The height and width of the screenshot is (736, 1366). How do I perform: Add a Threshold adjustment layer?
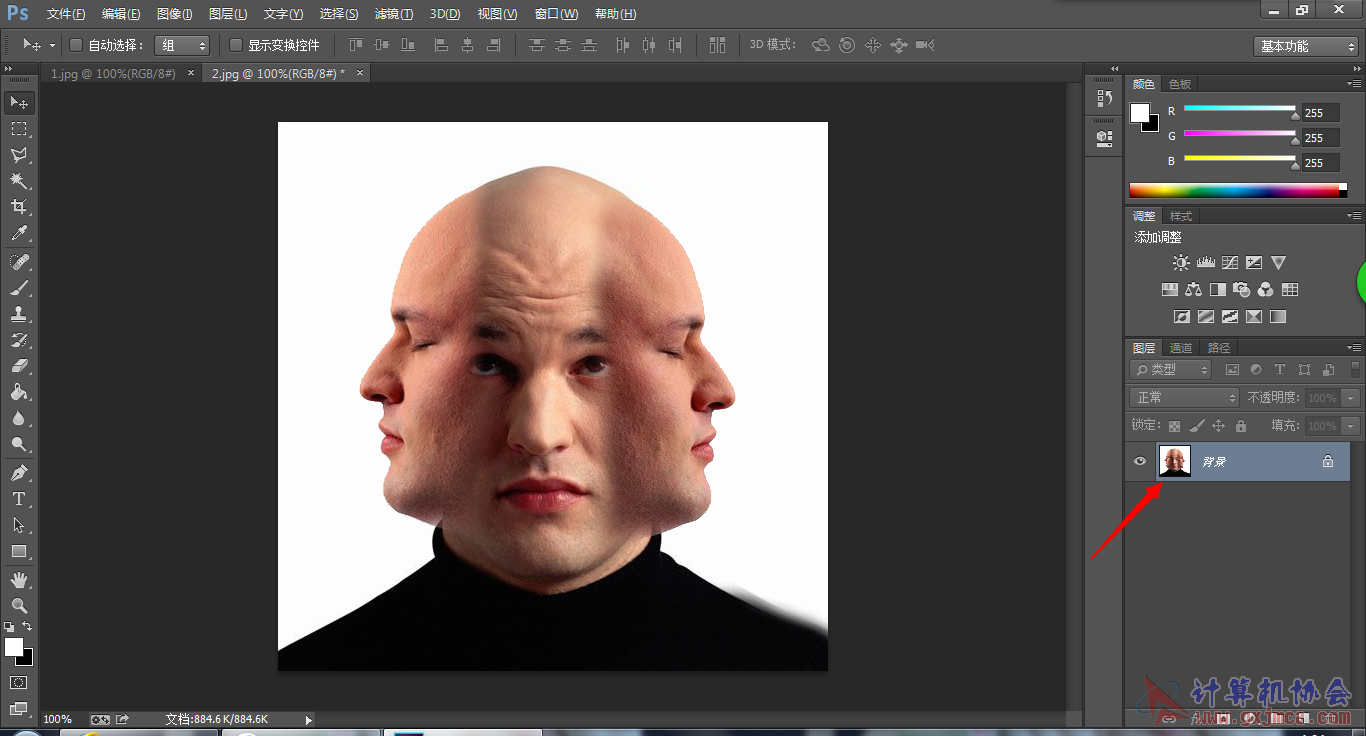[1229, 317]
